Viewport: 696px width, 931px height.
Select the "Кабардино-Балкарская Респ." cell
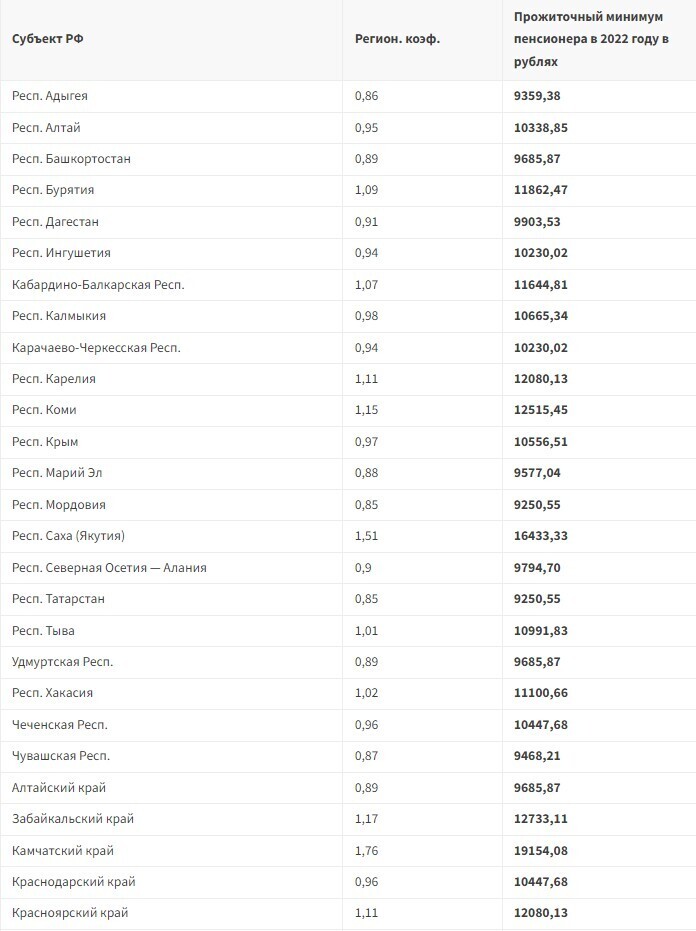click(98, 285)
